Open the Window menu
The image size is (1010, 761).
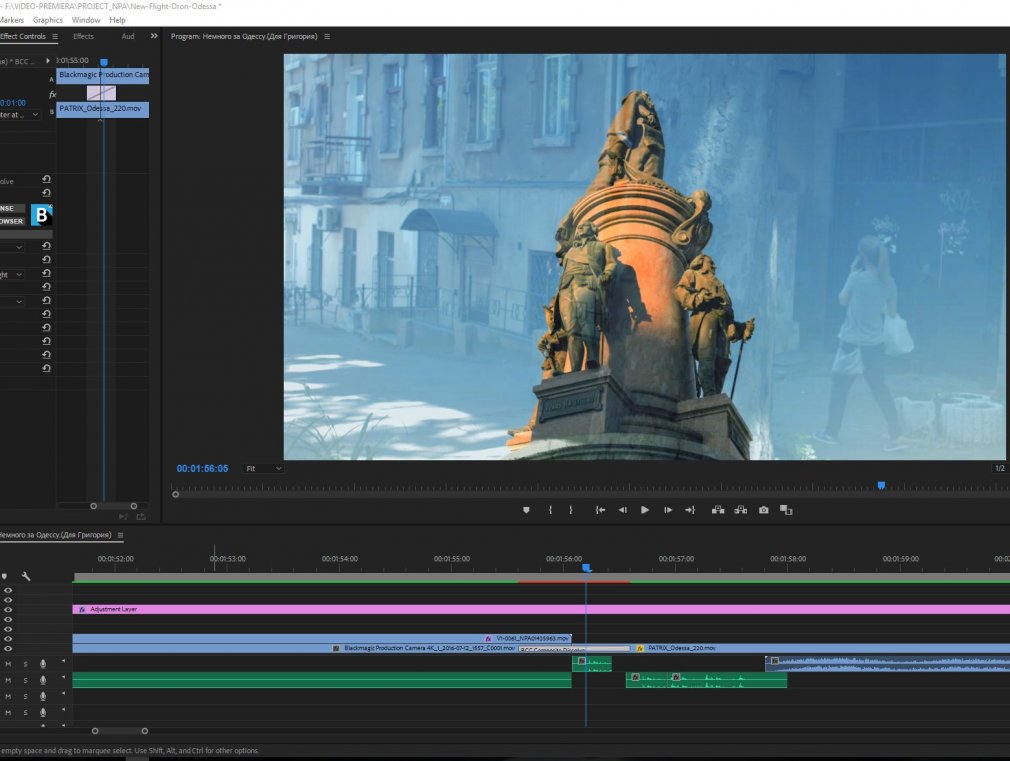coord(86,20)
